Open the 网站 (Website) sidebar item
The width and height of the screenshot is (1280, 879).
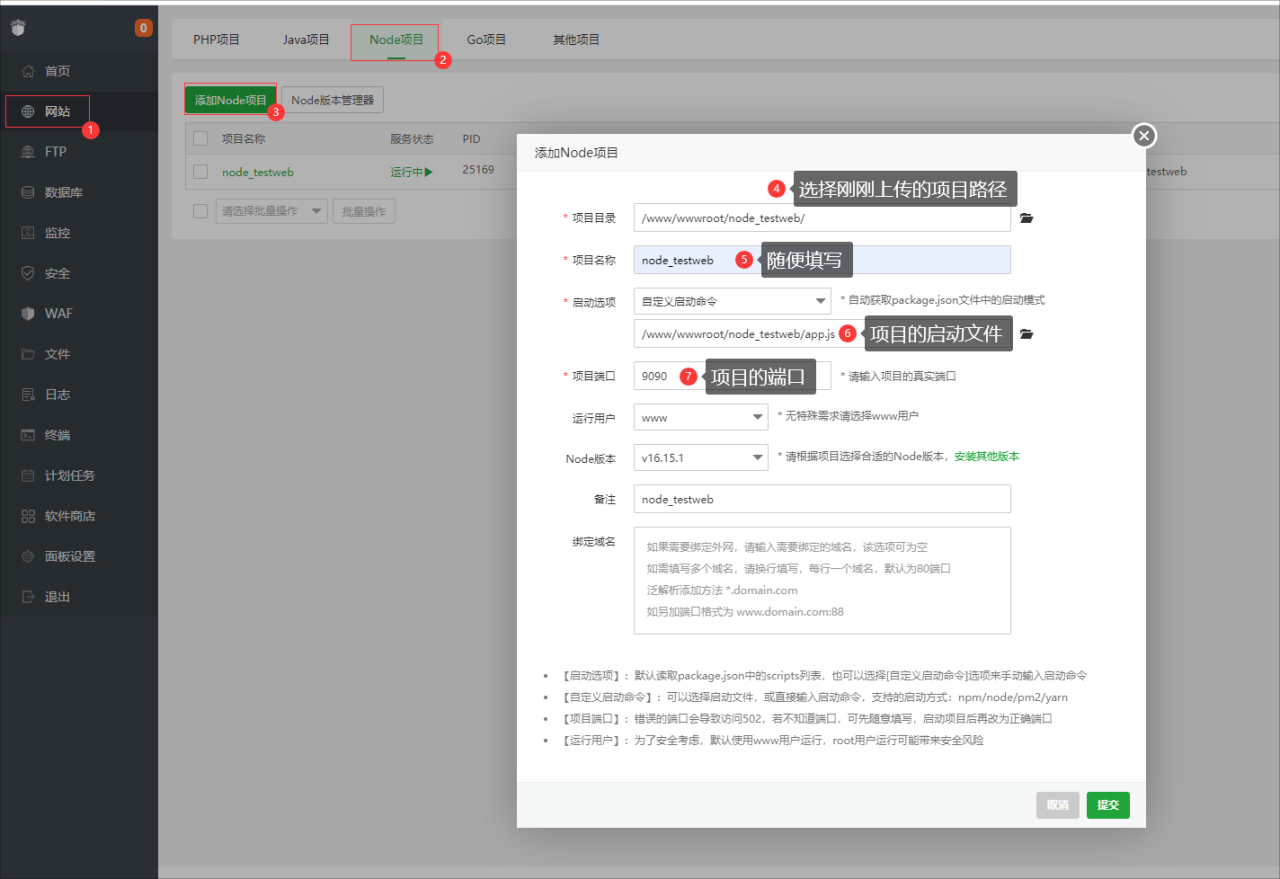(x=57, y=111)
